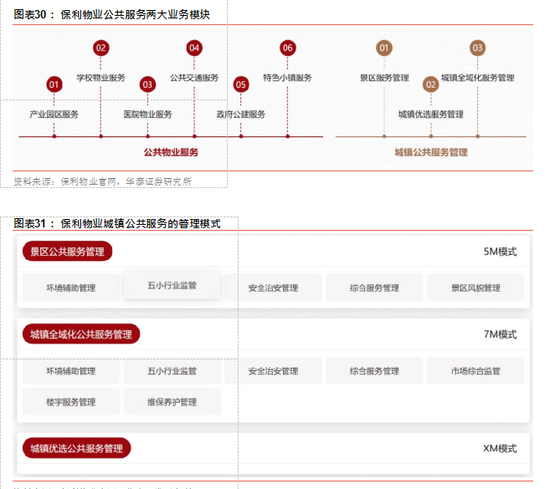Select the red 03 marker for 医院物业服务

pyautogui.click(x=147, y=85)
